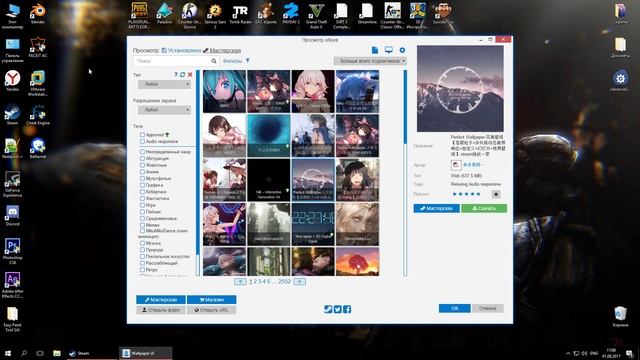This screenshot has width=640, height=360.
Task: Enable the Approved tag checkbox
Action: pos(142,135)
